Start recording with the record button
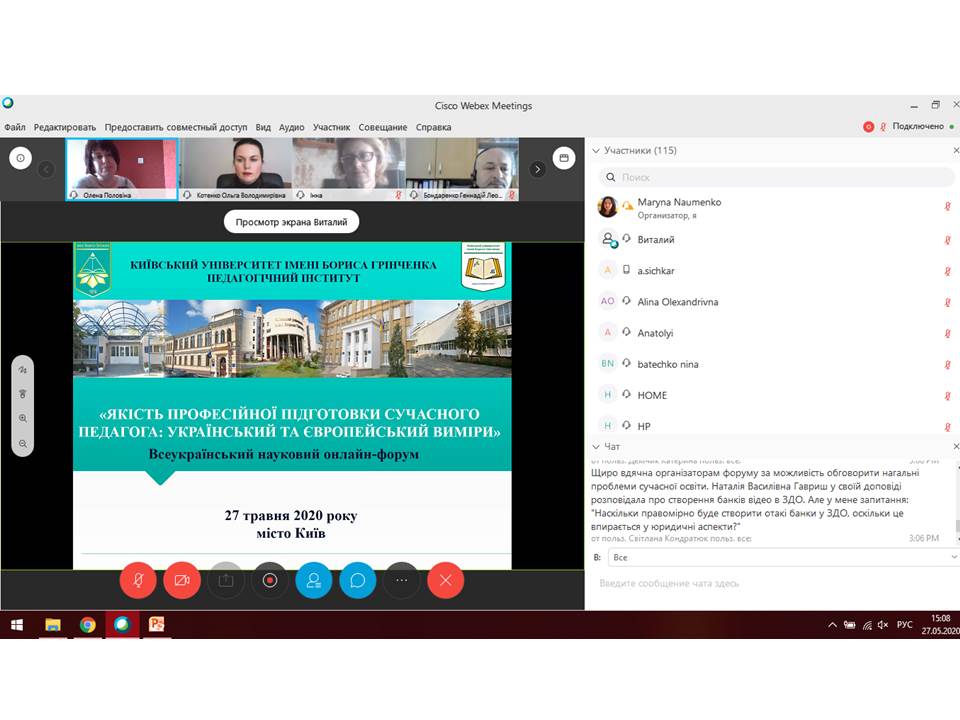960x720 pixels. coord(270,579)
